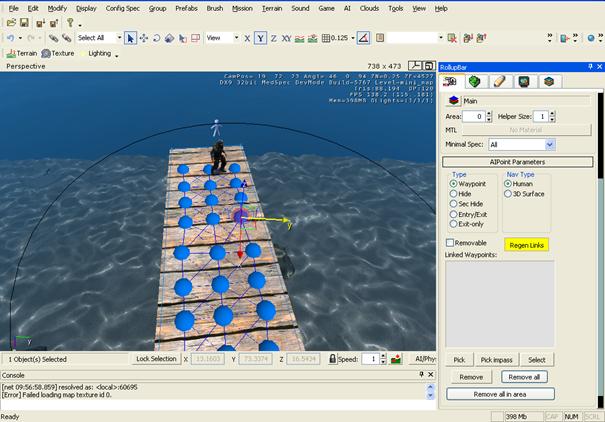Select the Entry/Exit type radio button
The image size is (605, 422).
453,214
